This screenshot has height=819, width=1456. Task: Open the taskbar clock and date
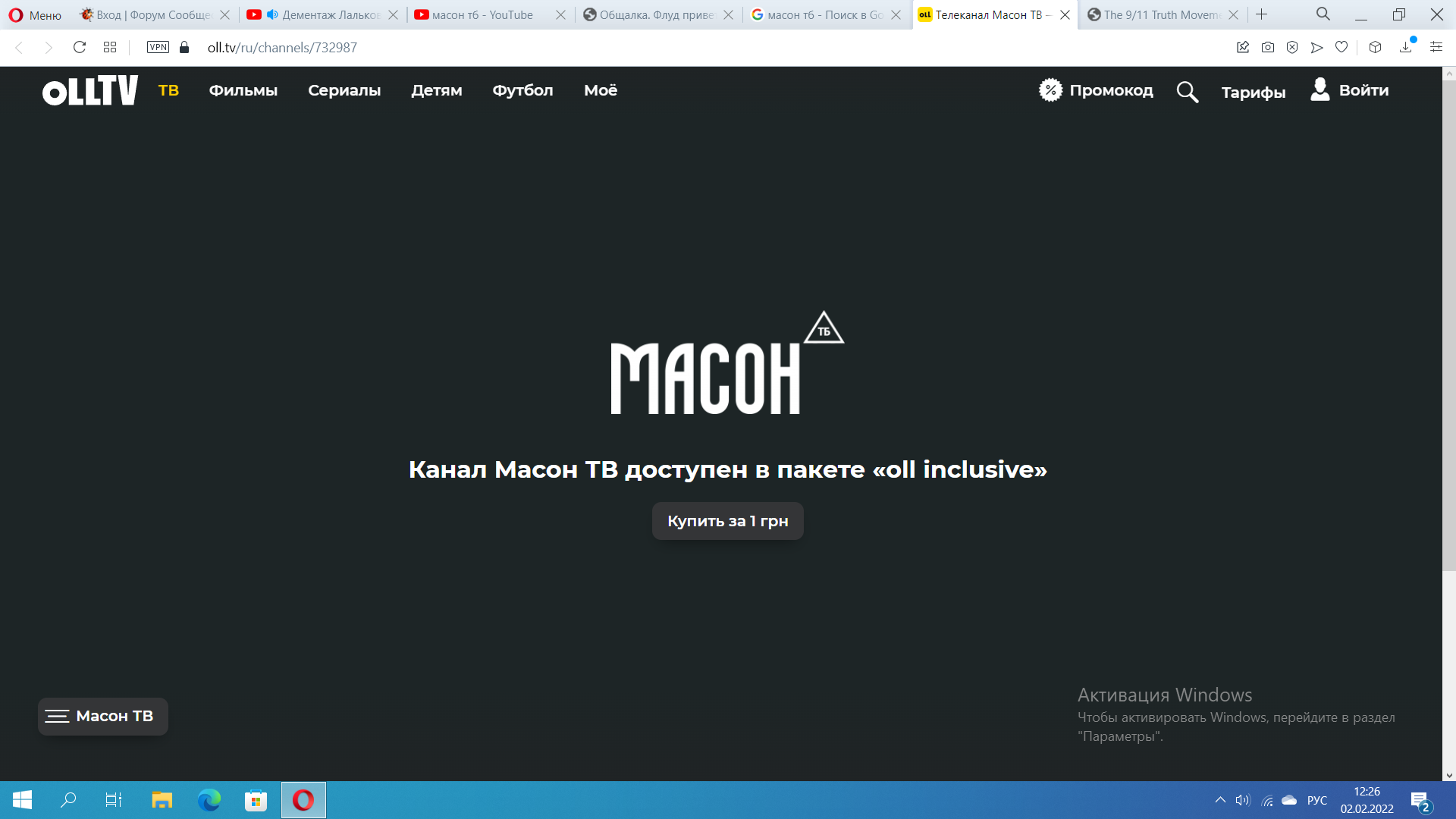[1367, 800]
